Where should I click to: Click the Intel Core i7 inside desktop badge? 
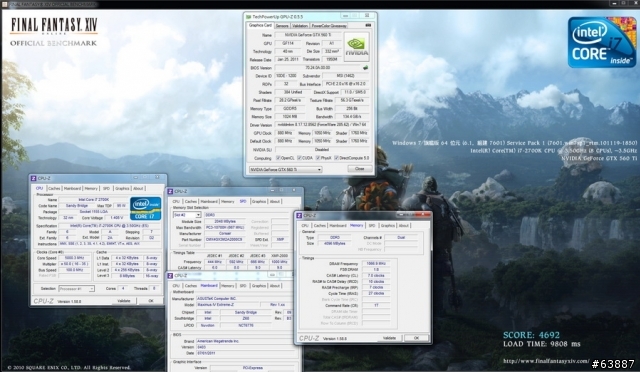point(602,42)
